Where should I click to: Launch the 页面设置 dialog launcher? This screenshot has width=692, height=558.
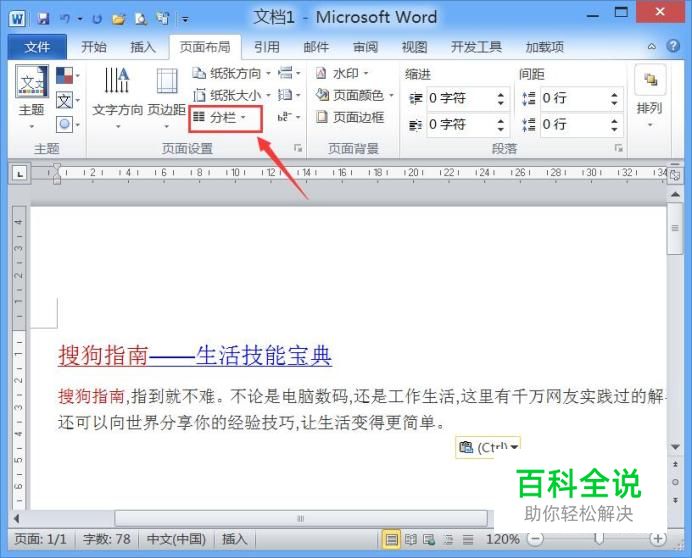298,148
